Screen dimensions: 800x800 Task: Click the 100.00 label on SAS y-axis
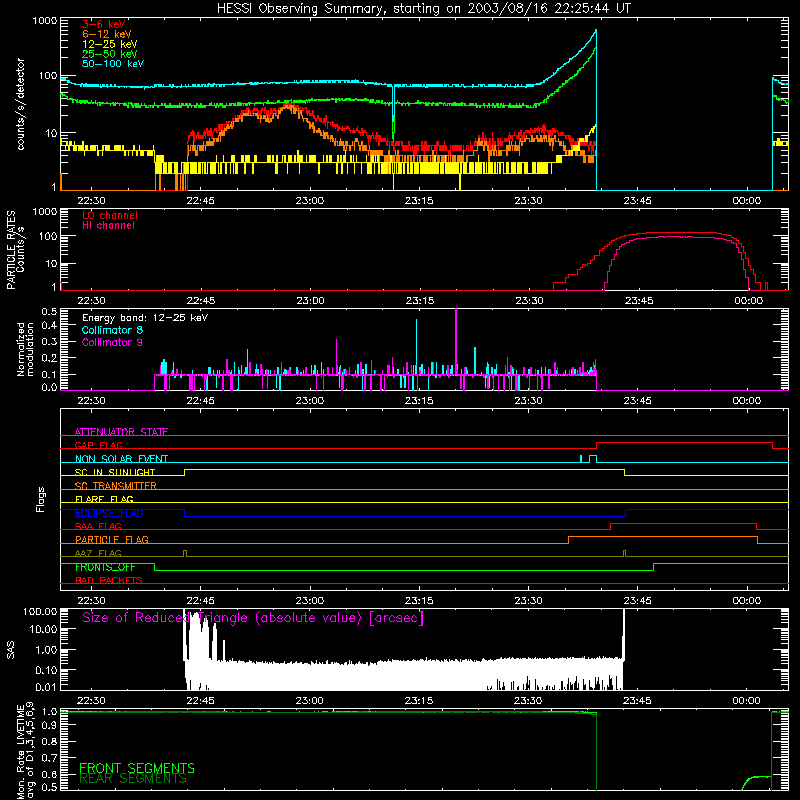click(40, 611)
